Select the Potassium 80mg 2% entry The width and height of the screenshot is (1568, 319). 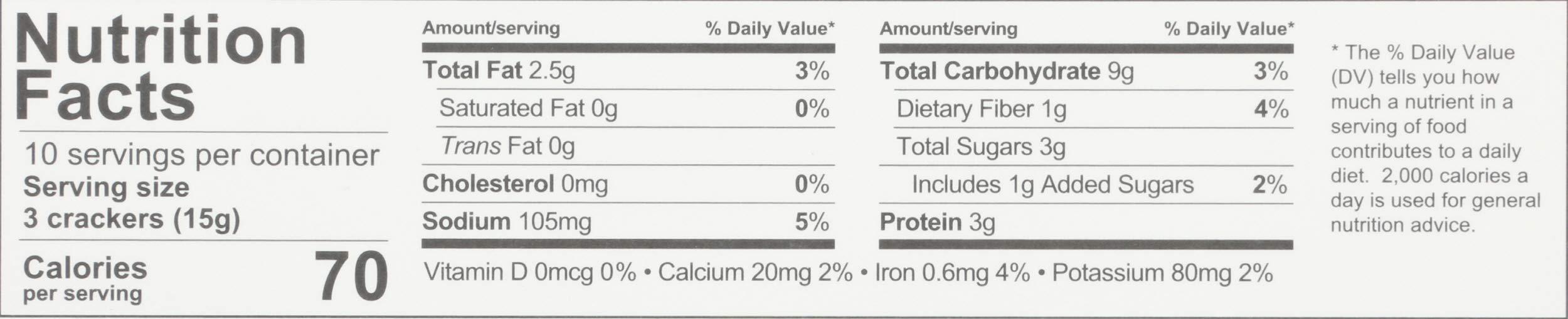tap(1162, 273)
